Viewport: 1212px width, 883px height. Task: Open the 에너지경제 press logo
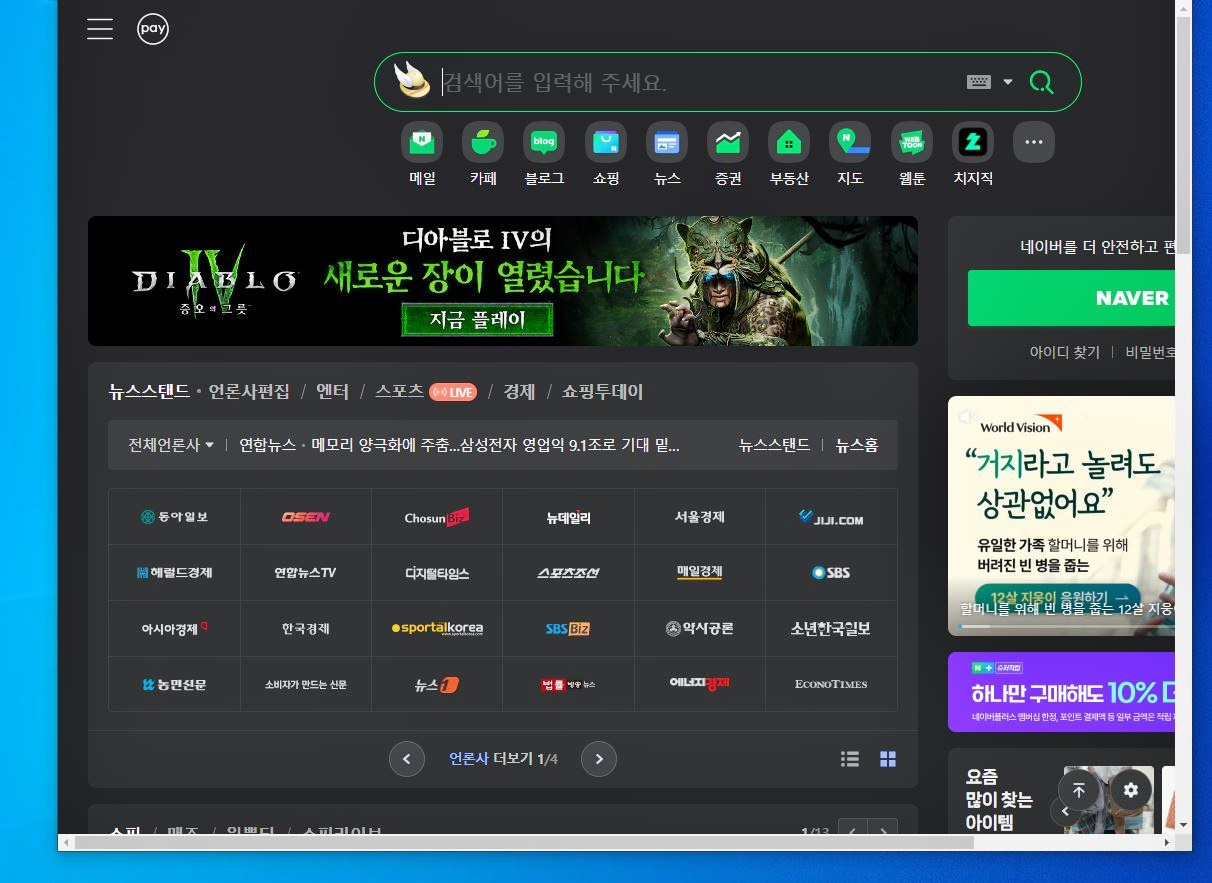point(699,685)
